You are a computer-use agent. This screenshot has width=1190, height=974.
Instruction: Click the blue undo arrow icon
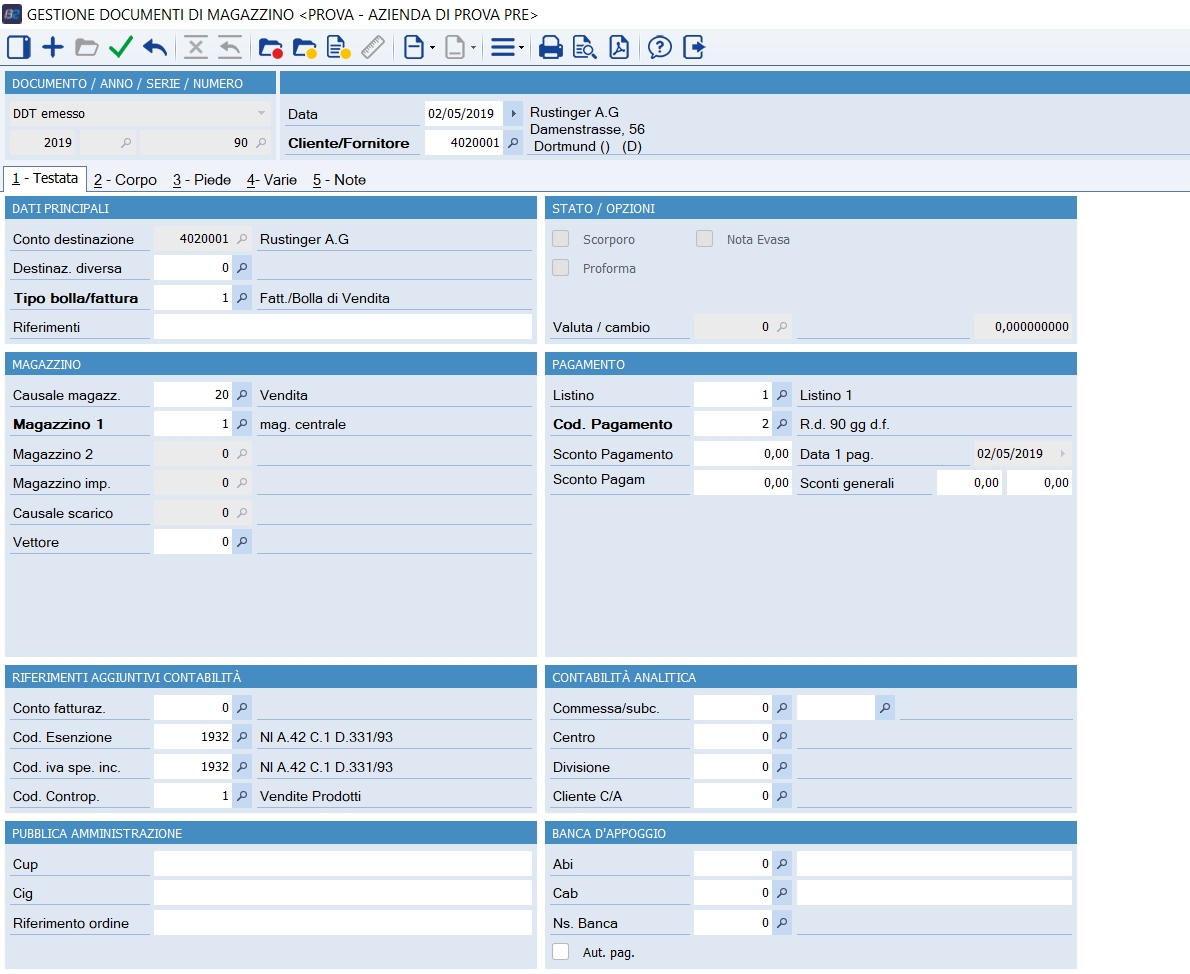tap(155, 47)
